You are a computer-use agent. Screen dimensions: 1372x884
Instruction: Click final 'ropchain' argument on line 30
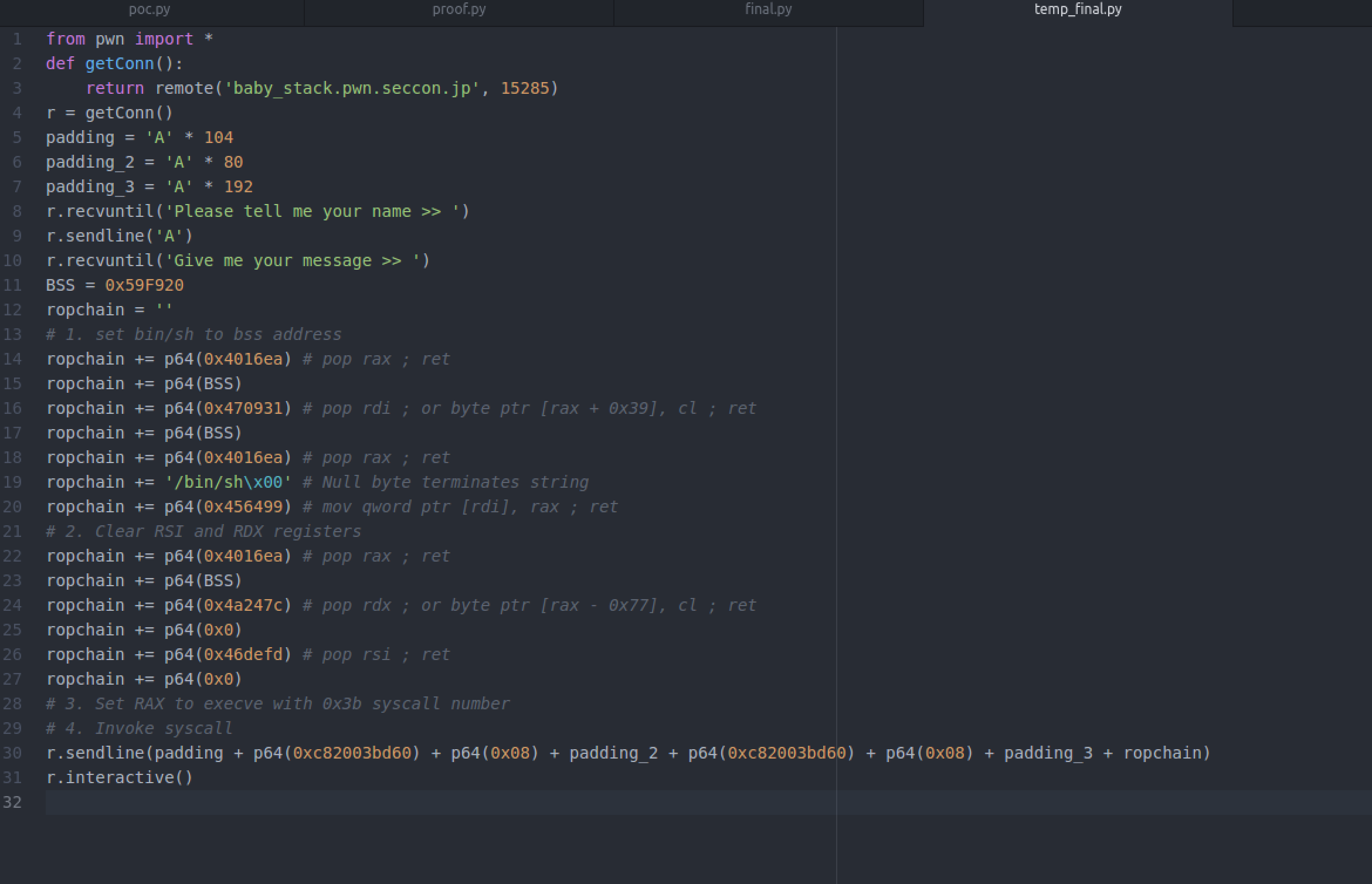1162,753
